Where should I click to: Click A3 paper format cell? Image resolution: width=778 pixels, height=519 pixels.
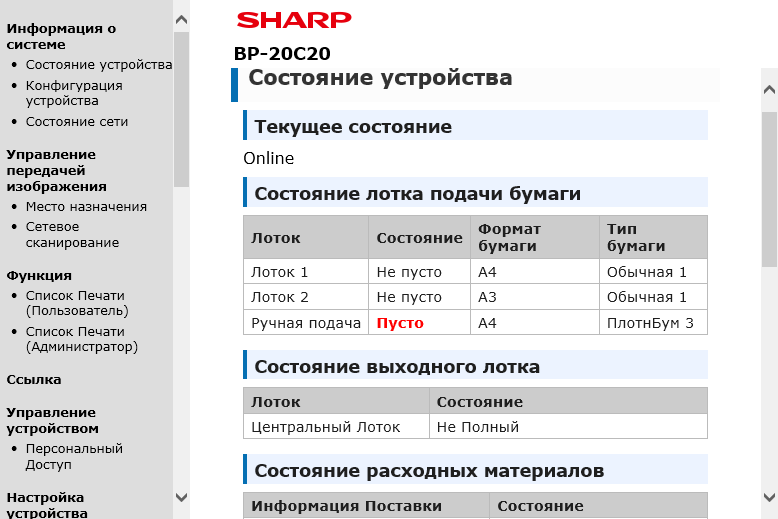(x=535, y=297)
